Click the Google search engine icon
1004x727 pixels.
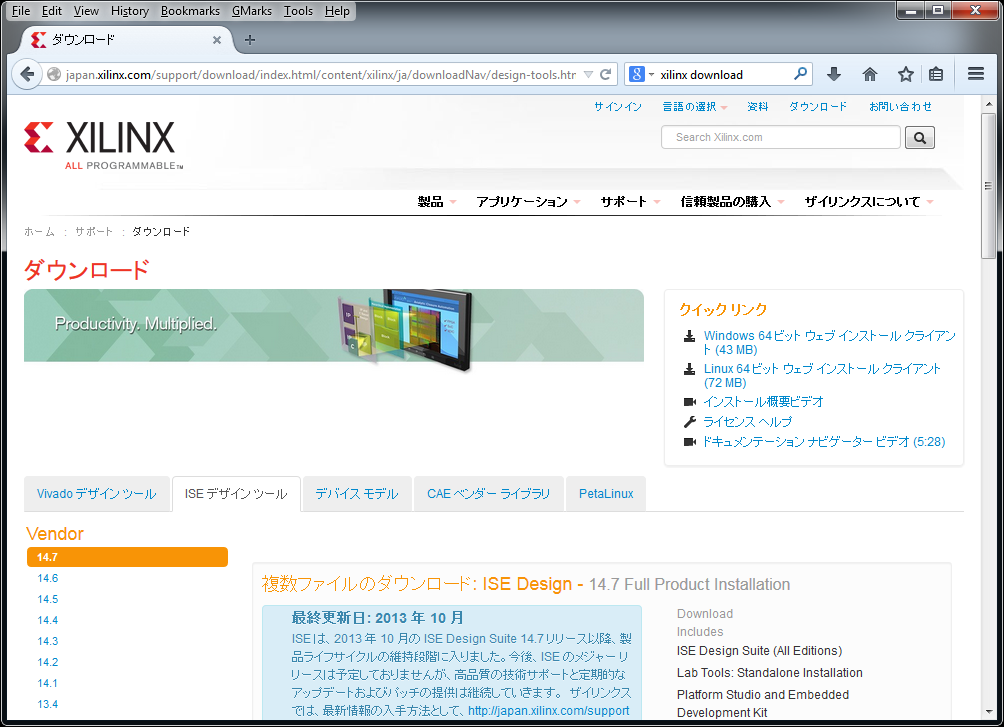pos(636,74)
